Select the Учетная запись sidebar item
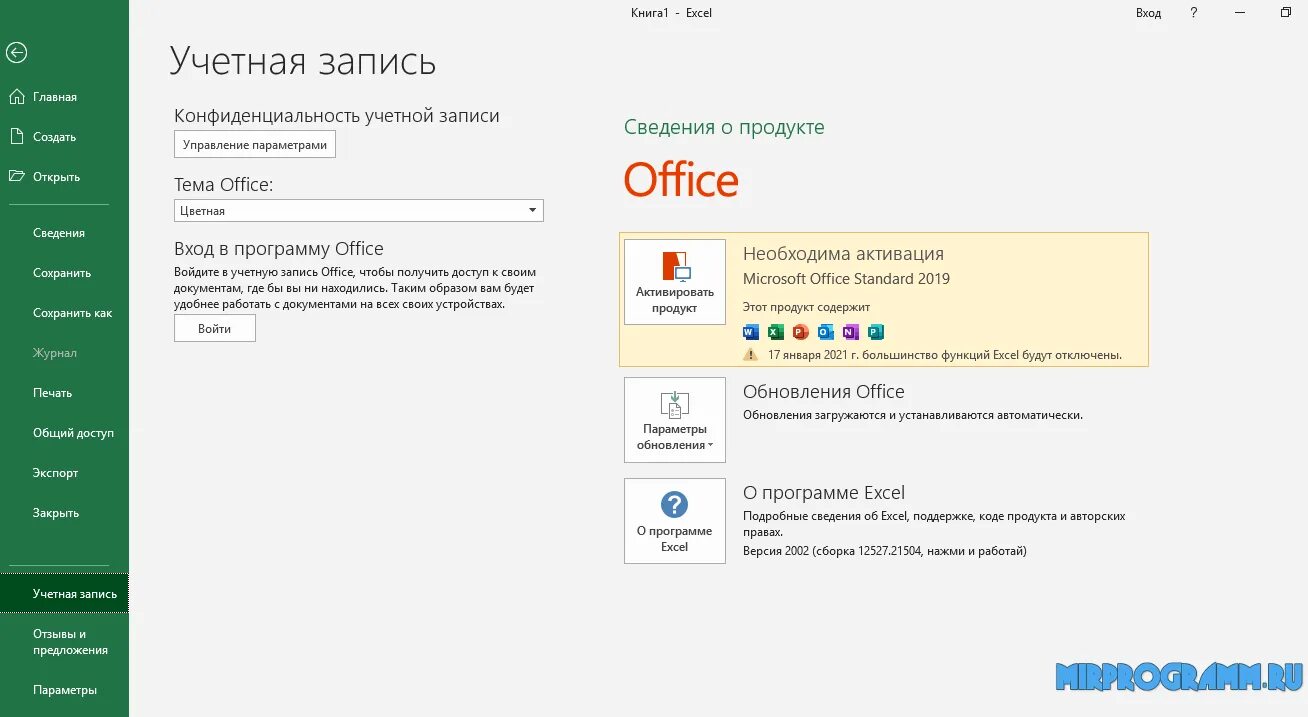The image size is (1308, 717). click(x=64, y=594)
